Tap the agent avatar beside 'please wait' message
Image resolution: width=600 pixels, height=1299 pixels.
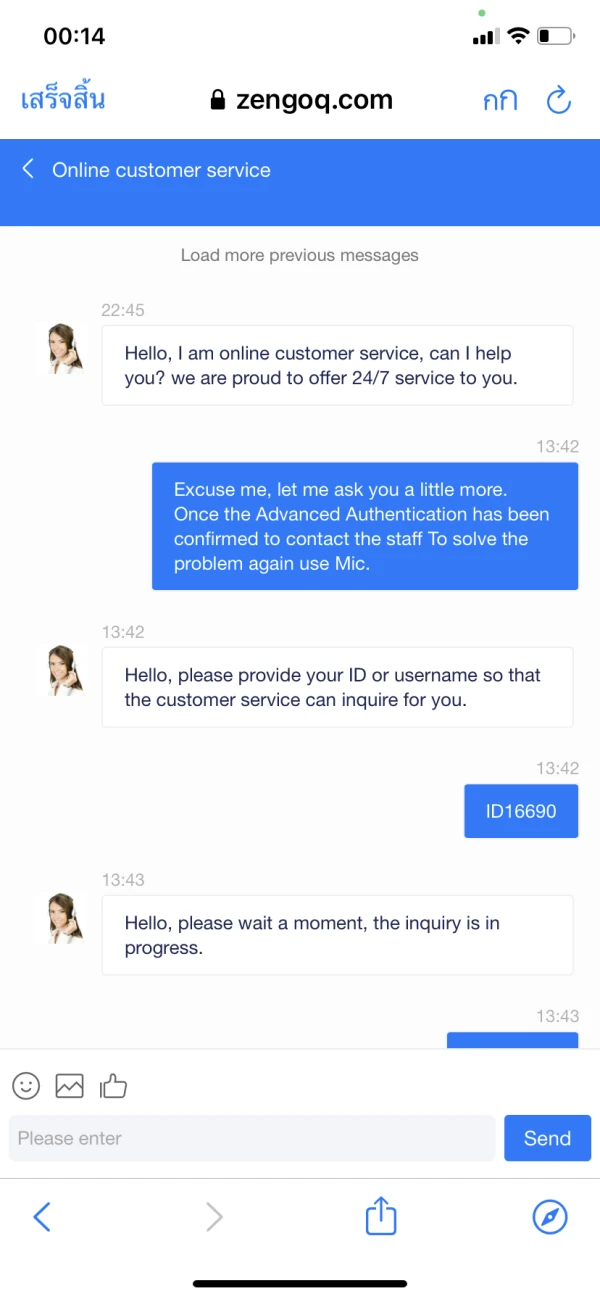[x=66, y=918]
